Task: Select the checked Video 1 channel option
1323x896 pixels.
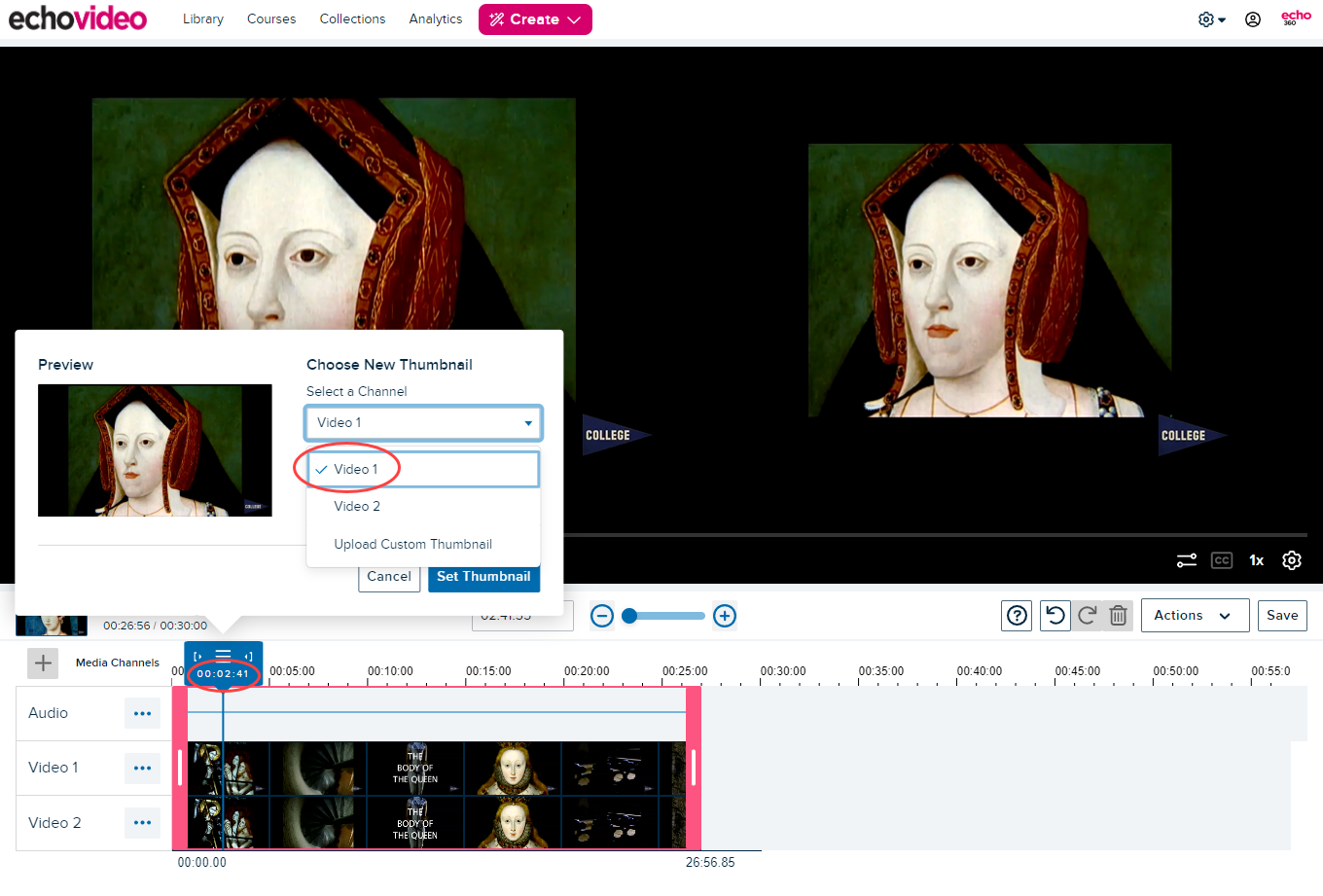Action: click(357, 468)
